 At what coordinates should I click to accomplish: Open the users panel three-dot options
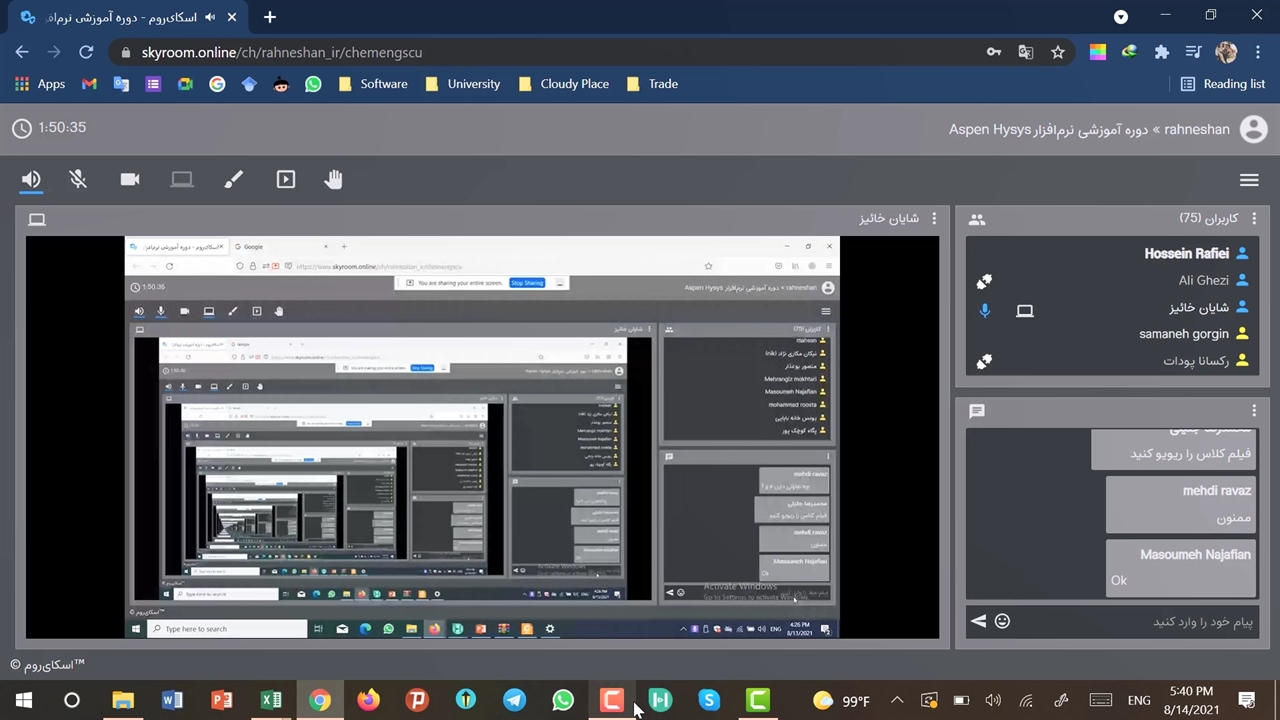pos(1254,219)
